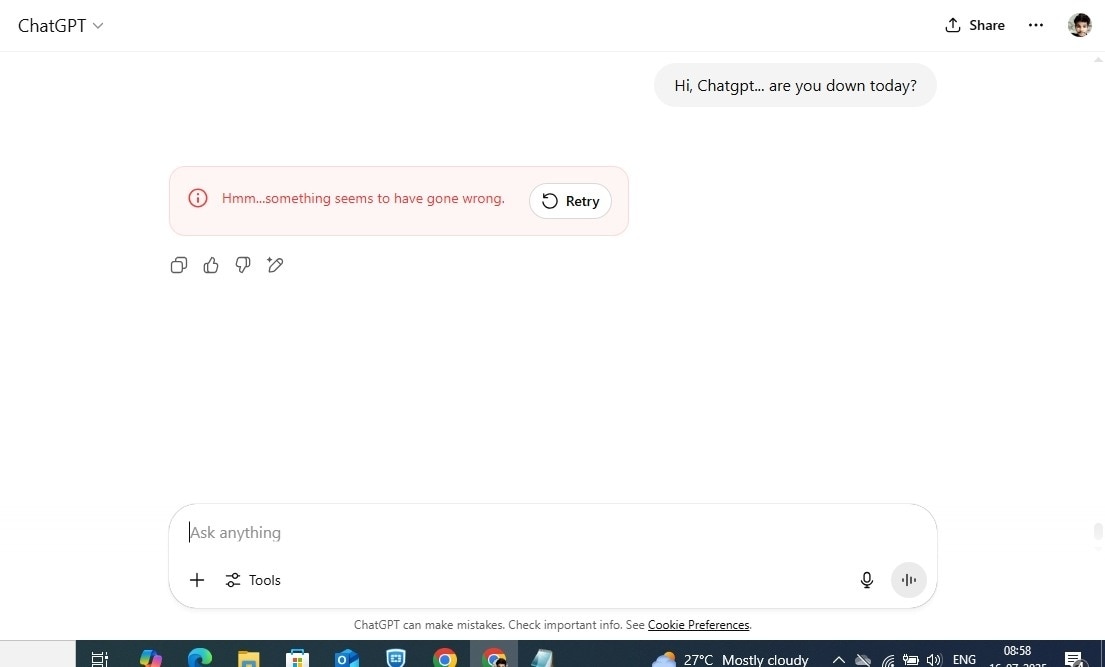The image size is (1105, 667).
Task: Open Copilot from the taskbar
Action: point(150,659)
